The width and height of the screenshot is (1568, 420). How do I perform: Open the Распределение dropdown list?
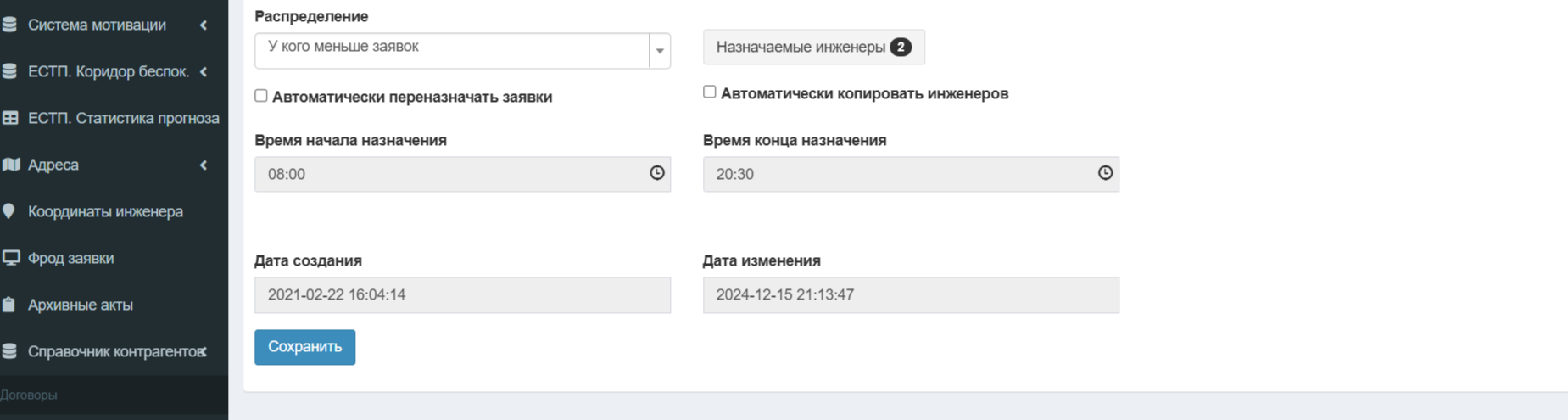coord(660,51)
